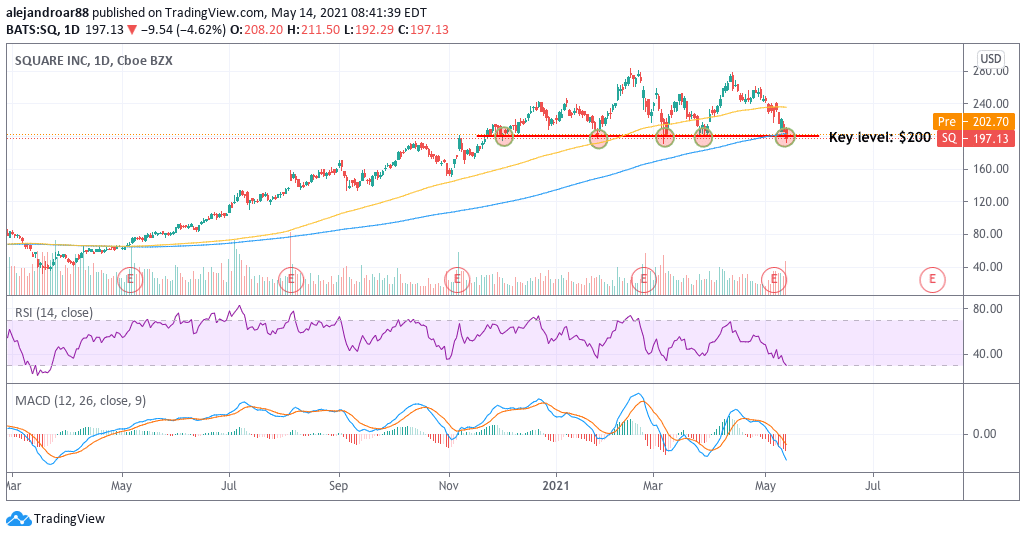Click the low value L:192.29
The image size is (1026, 537).
[368, 29]
